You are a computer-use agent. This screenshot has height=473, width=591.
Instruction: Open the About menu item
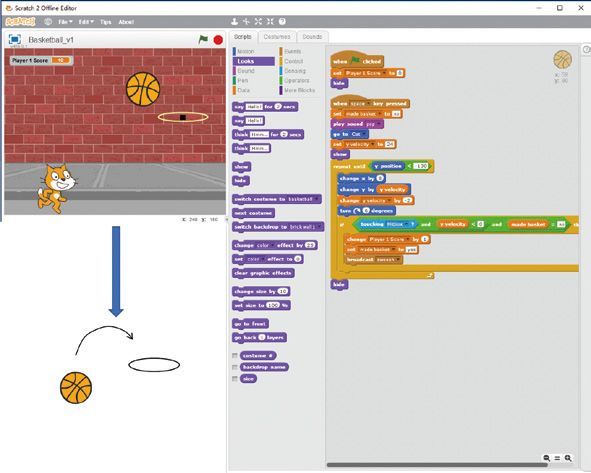[126, 22]
